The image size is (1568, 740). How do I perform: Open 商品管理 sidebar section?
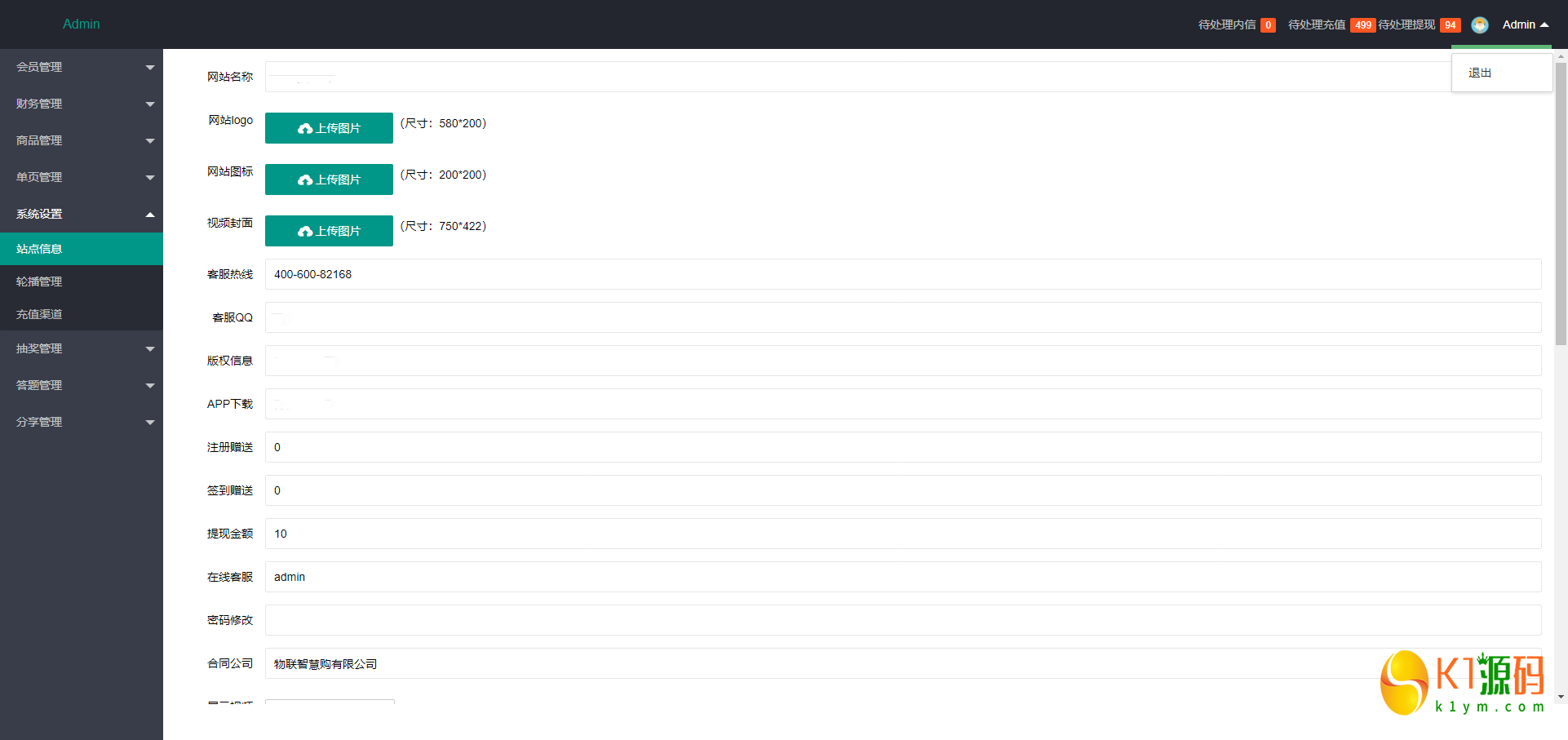tap(82, 140)
